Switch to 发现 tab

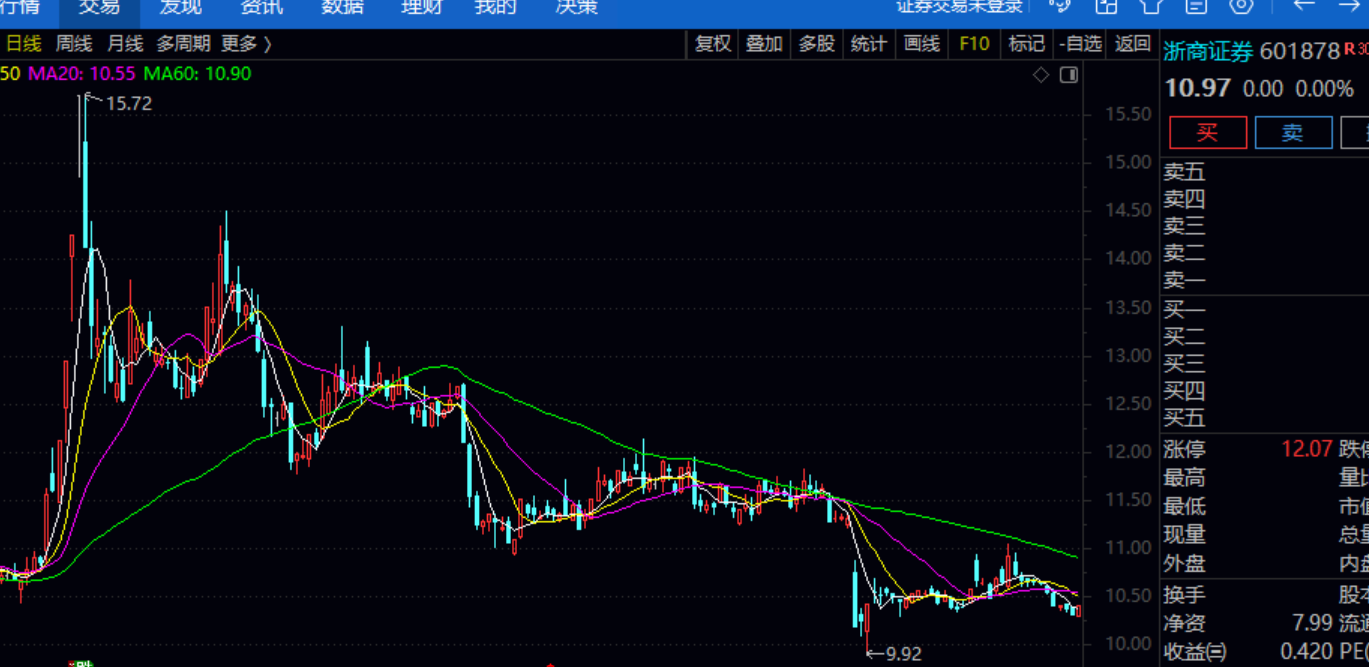click(181, 7)
